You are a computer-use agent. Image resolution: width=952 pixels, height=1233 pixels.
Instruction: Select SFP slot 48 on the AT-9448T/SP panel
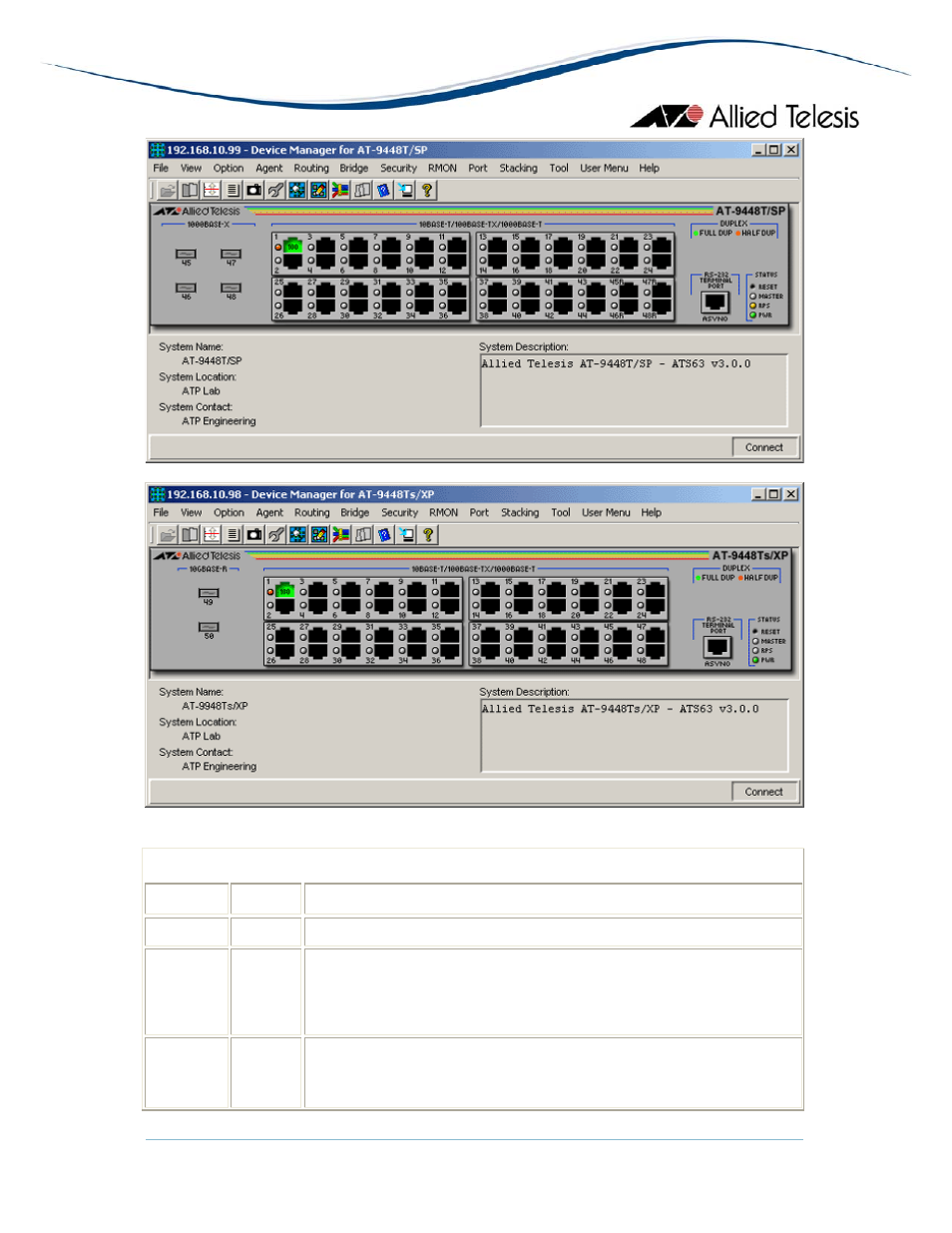coord(231,288)
